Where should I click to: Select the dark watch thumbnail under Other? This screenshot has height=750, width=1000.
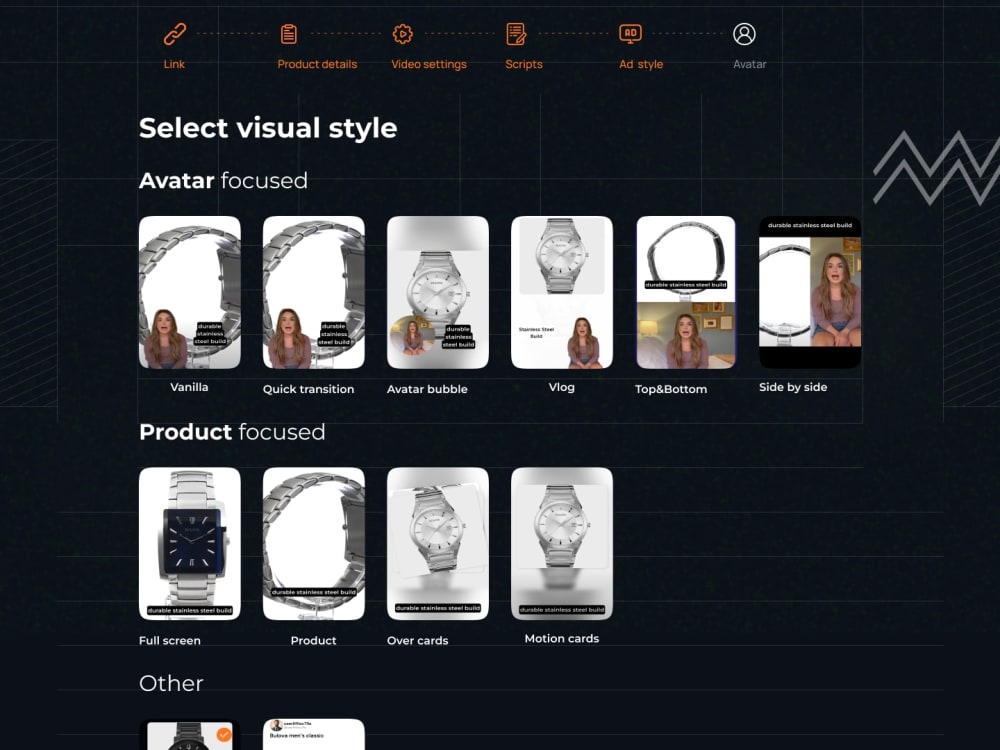[190, 735]
